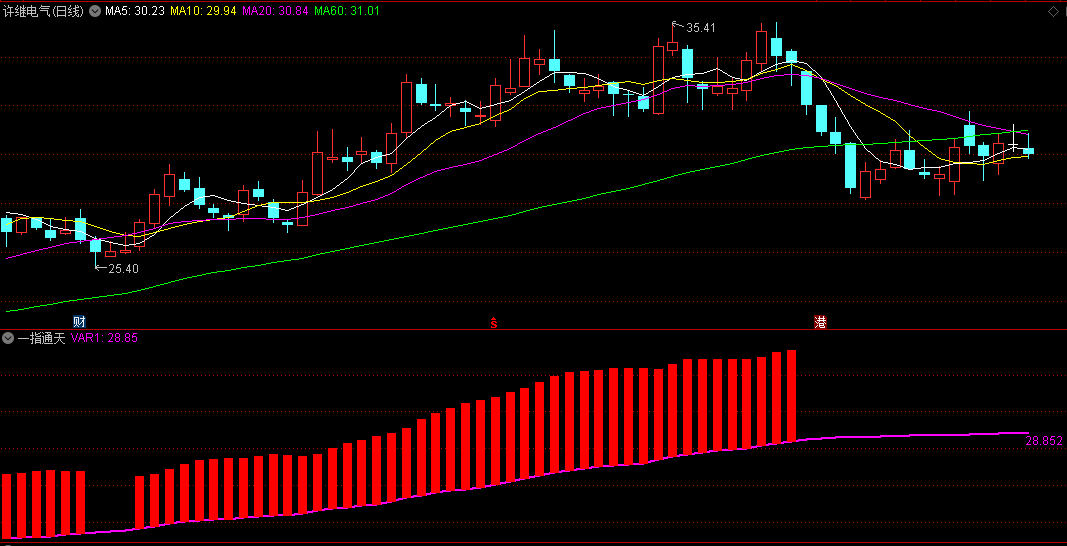Click the 28.852 value at line end

(x=1045, y=441)
